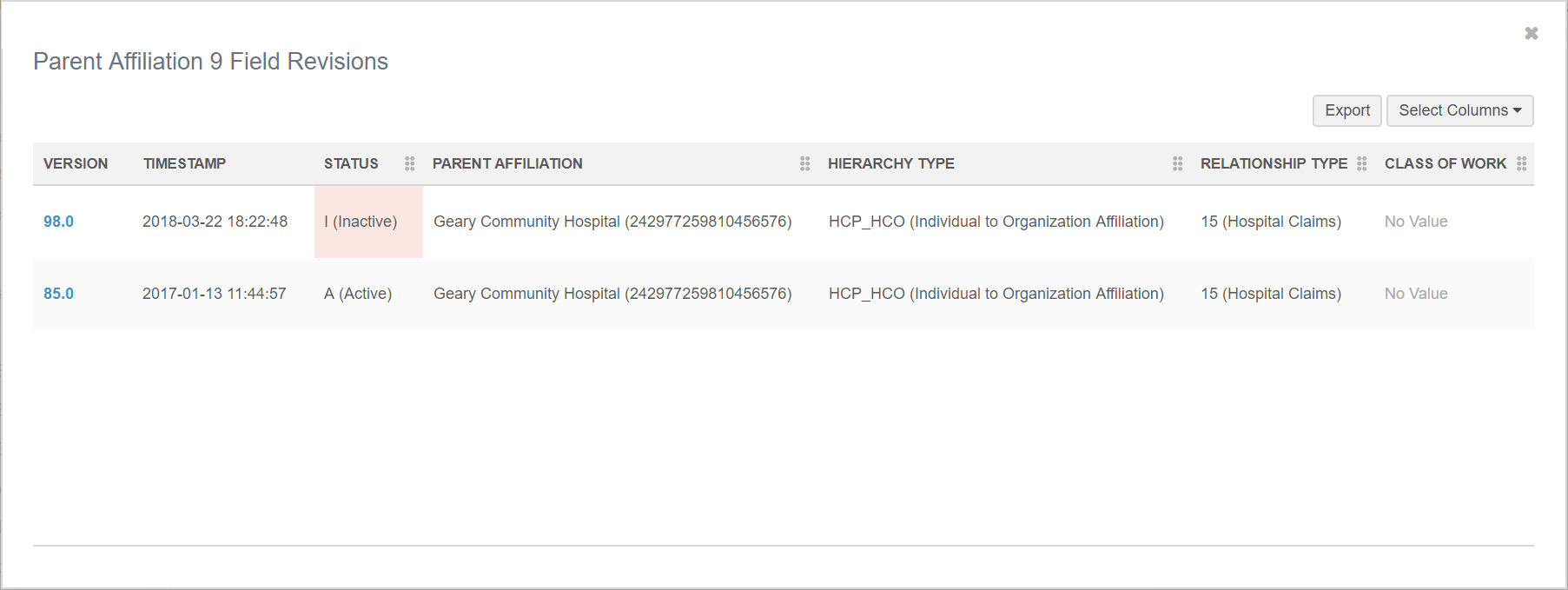This screenshot has height=590, width=1568.
Task: Open version 85.0 link
Action: click(x=58, y=294)
